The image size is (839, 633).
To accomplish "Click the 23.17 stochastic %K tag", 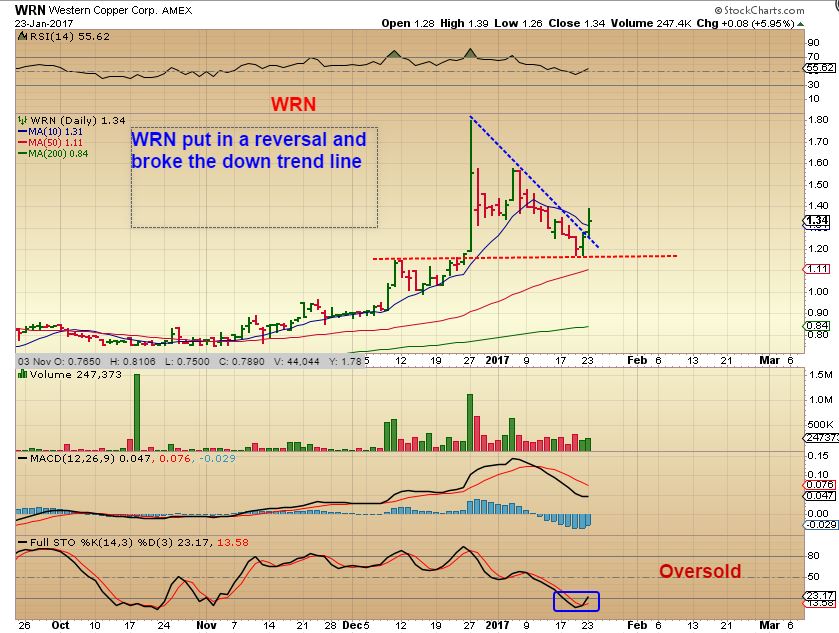I will click(x=820, y=596).
